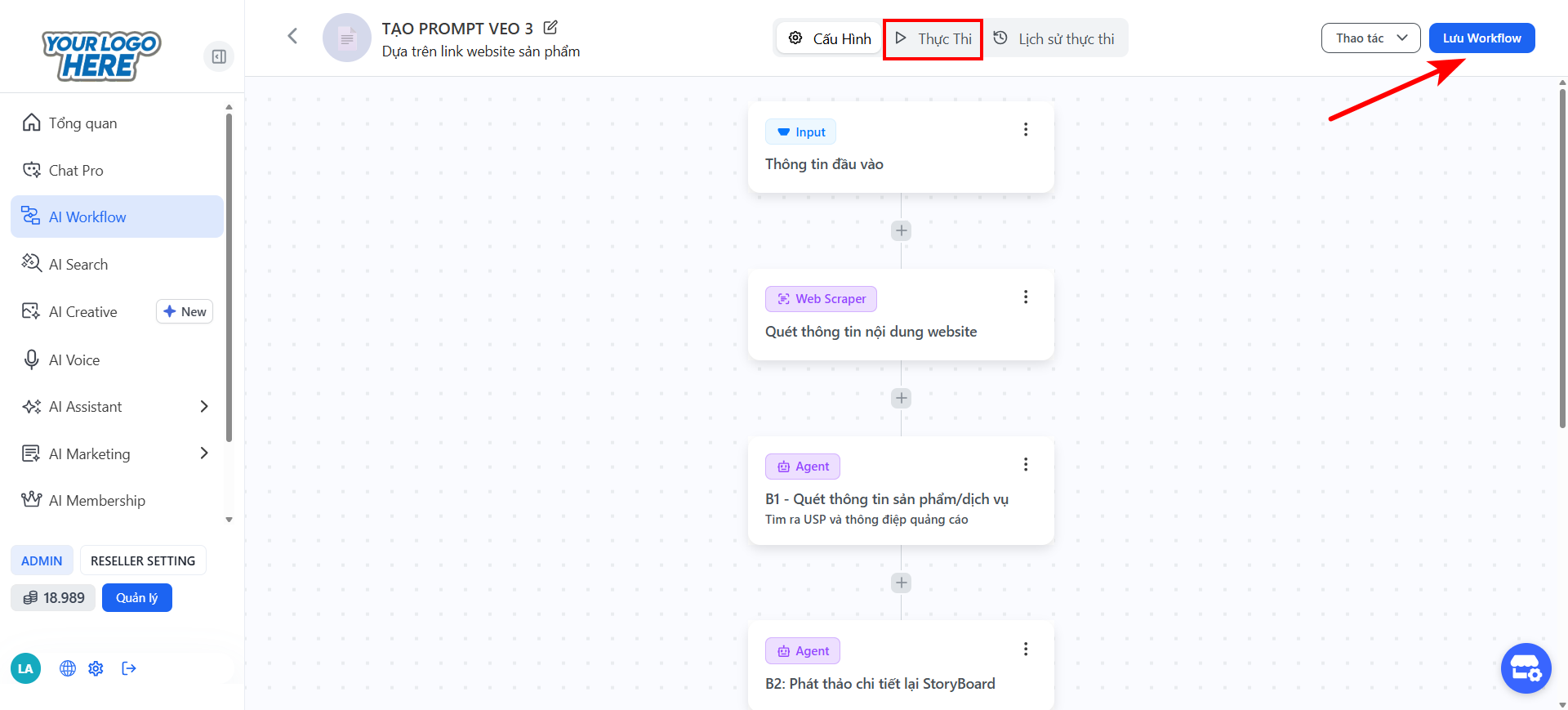Click the Lưu Workflow button

click(1481, 38)
